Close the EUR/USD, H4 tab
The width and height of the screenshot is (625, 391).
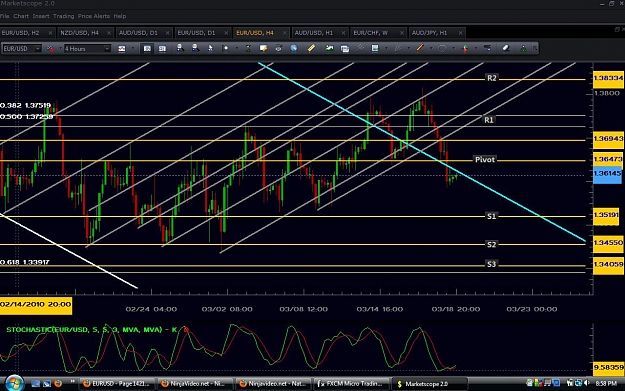tap(285, 33)
